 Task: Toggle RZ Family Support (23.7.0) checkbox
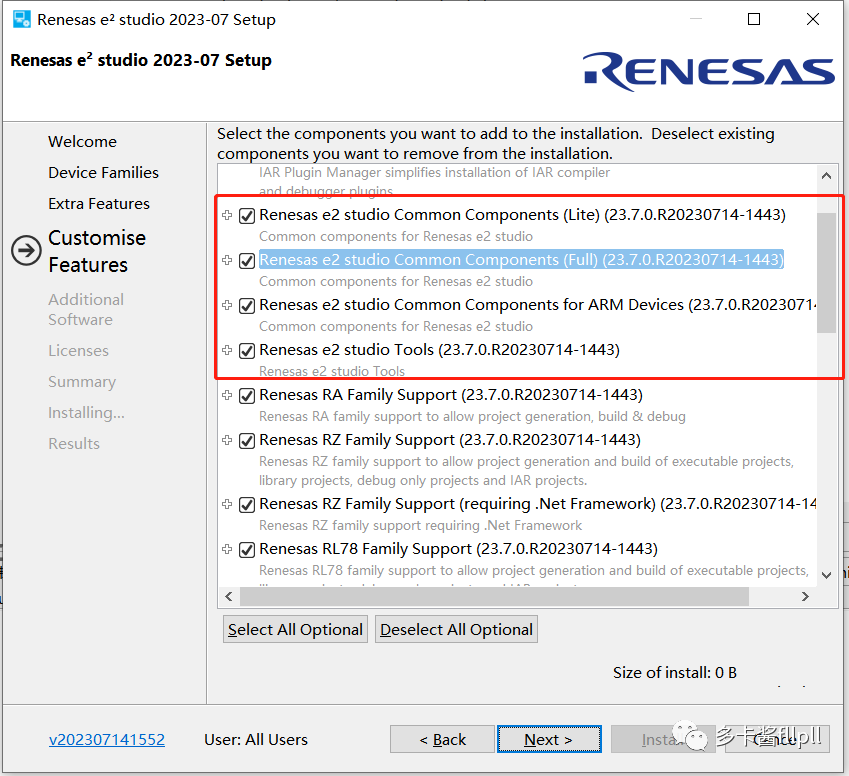(247, 440)
